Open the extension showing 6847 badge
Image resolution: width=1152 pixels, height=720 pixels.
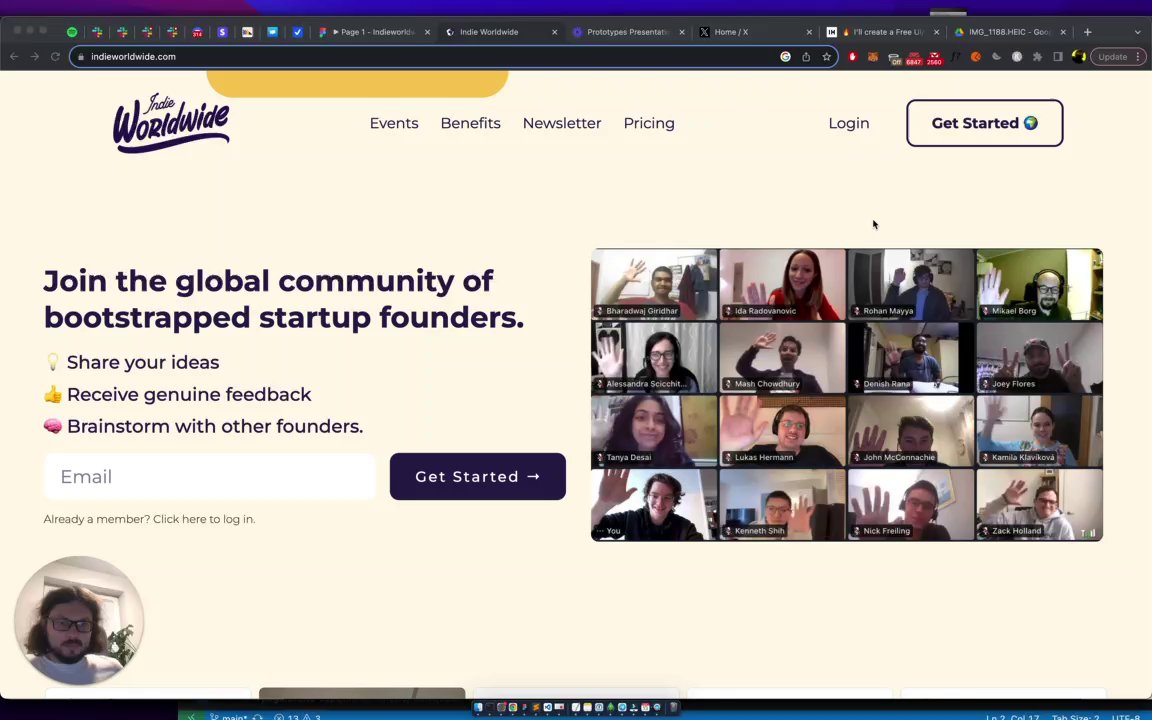[x=913, y=58]
